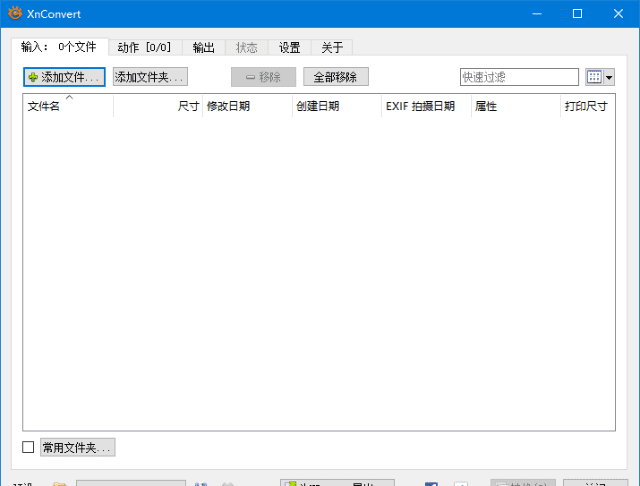Open the 输出 (Output) tab
This screenshot has height=486, width=640.
point(203,47)
